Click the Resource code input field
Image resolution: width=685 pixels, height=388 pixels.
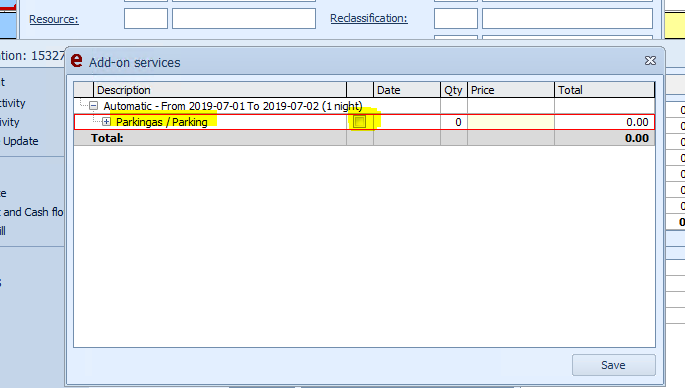pyautogui.click(x=146, y=19)
